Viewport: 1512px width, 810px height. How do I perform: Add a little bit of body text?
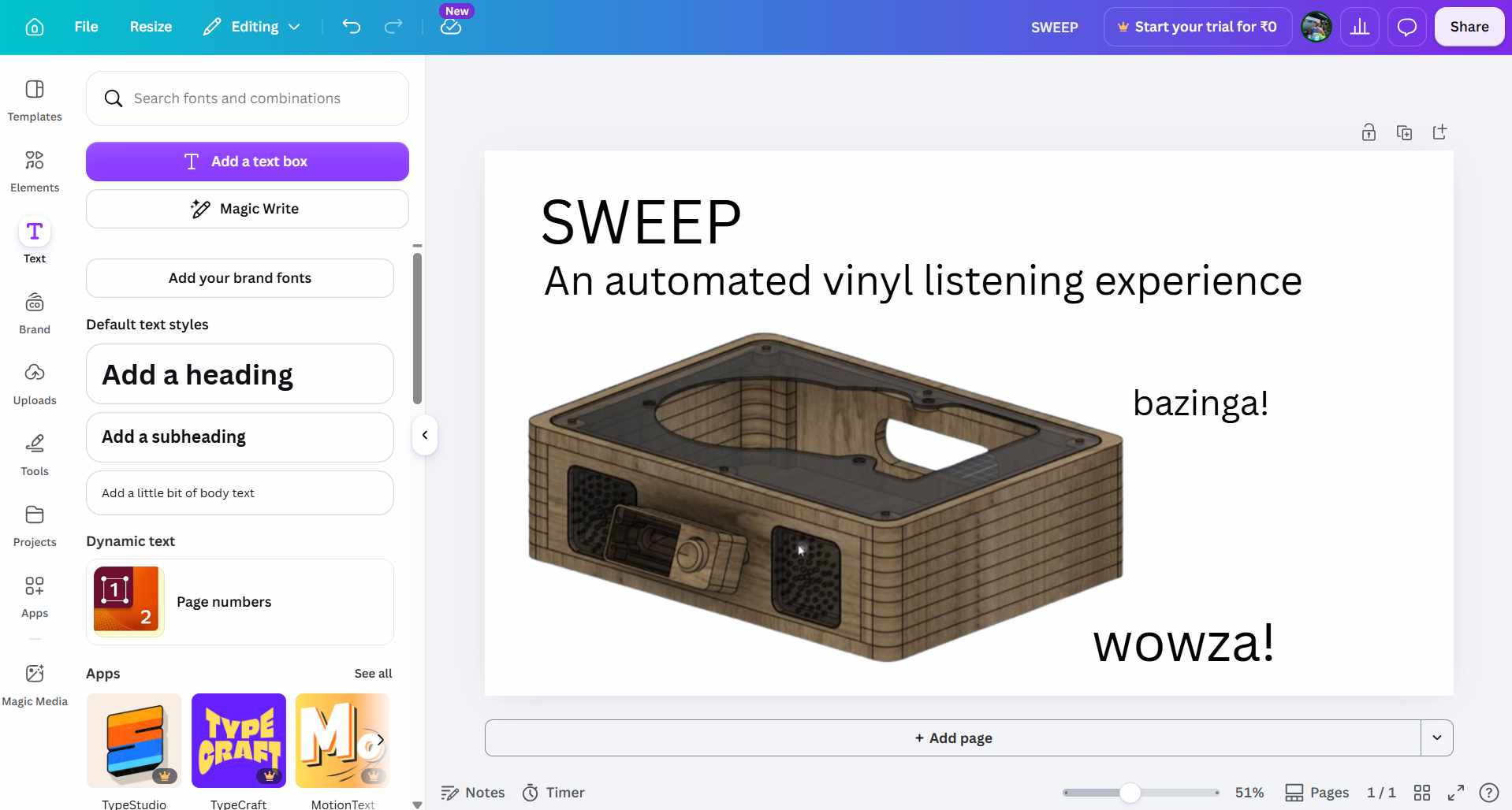(x=240, y=493)
